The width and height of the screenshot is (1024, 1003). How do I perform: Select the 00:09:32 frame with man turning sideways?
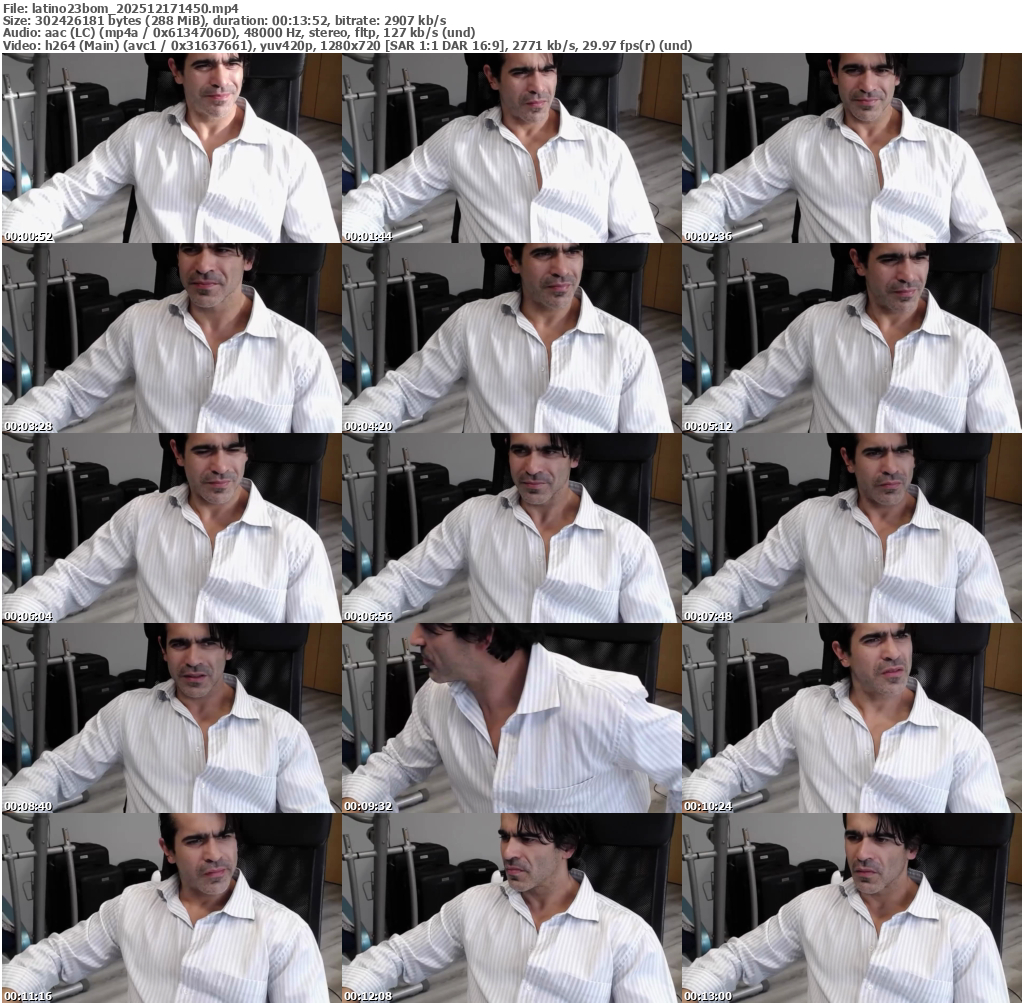pyautogui.click(x=511, y=718)
